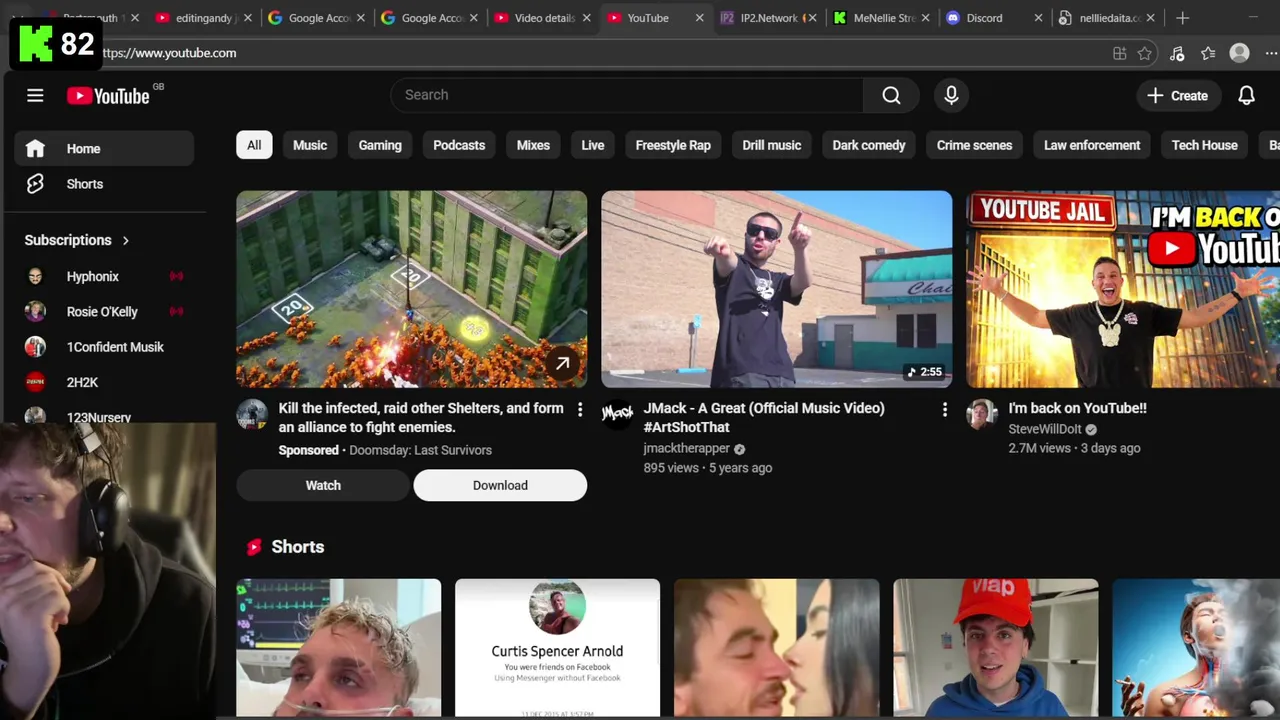Add page to browser favorites star
Image resolution: width=1280 pixels, height=720 pixels.
[1145, 53]
